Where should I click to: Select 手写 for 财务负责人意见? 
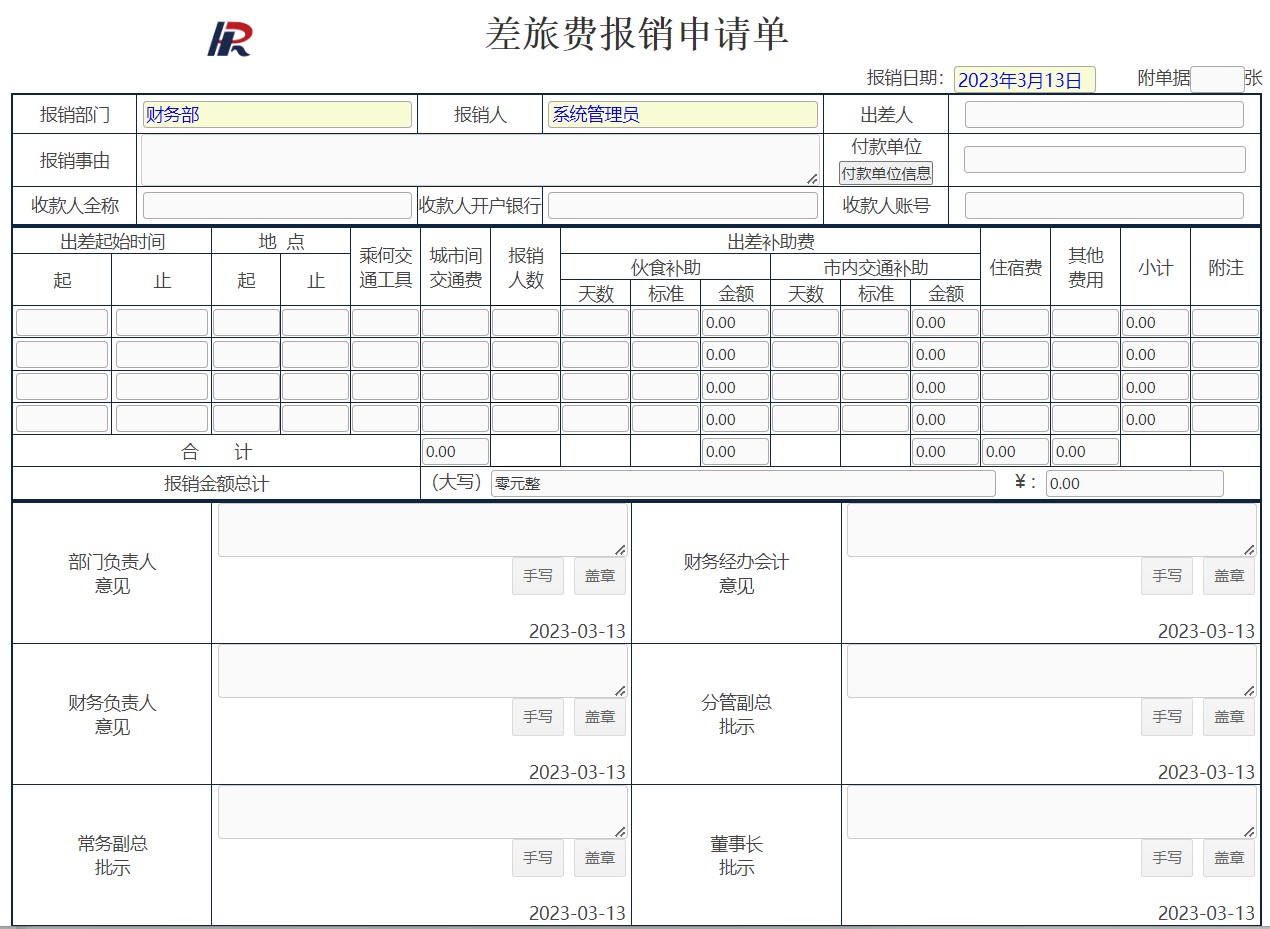538,717
